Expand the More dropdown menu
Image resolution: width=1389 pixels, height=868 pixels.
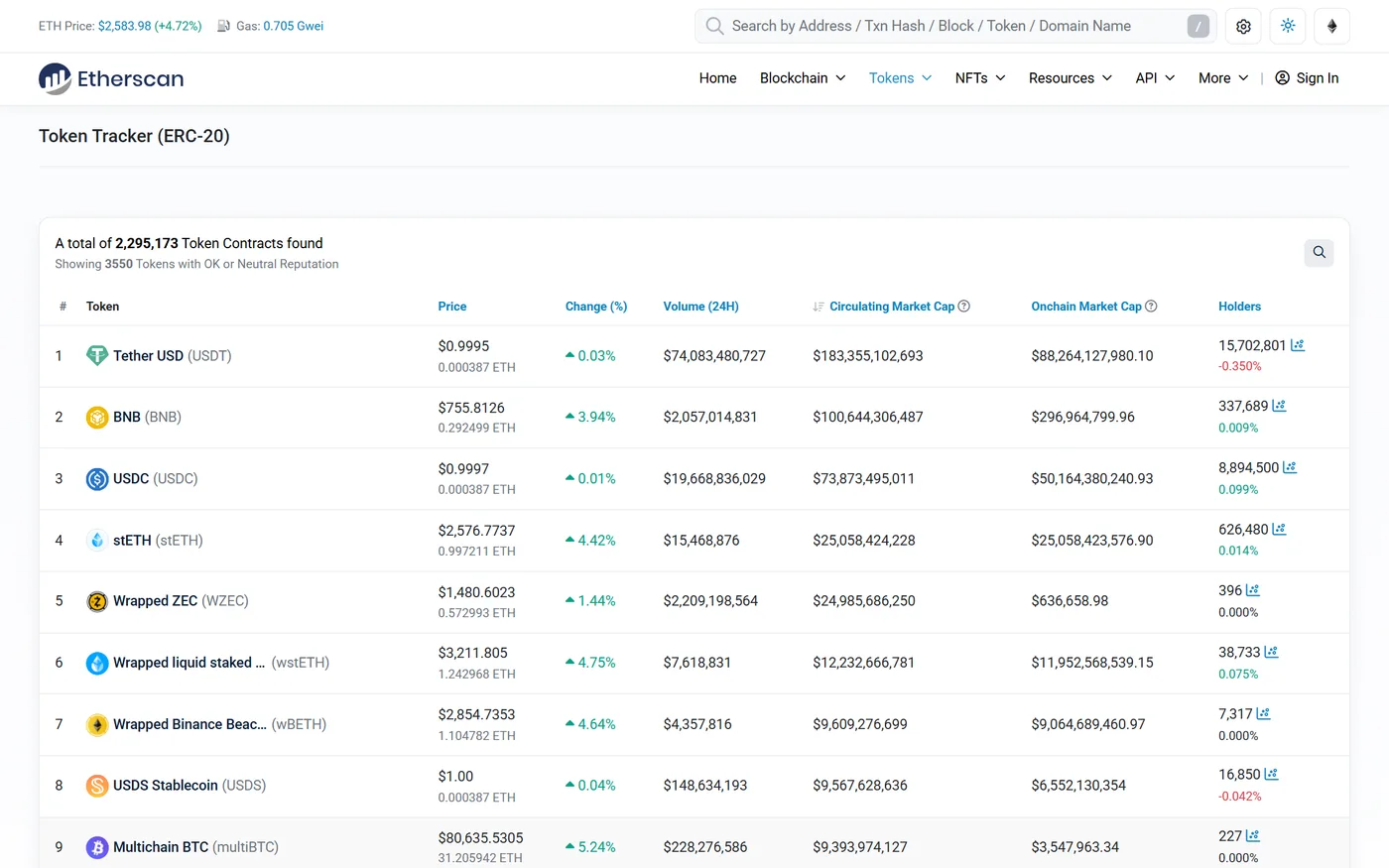click(1223, 78)
